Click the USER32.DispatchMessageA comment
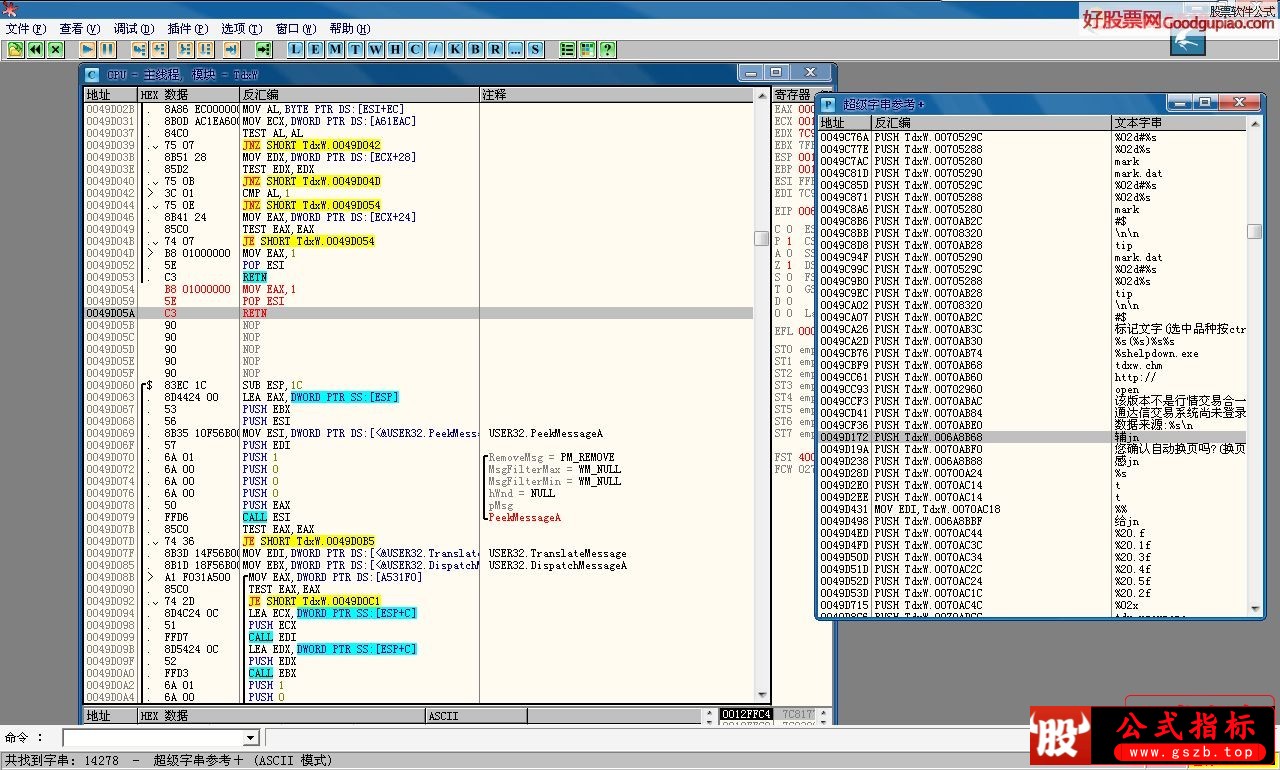 pos(558,565)
